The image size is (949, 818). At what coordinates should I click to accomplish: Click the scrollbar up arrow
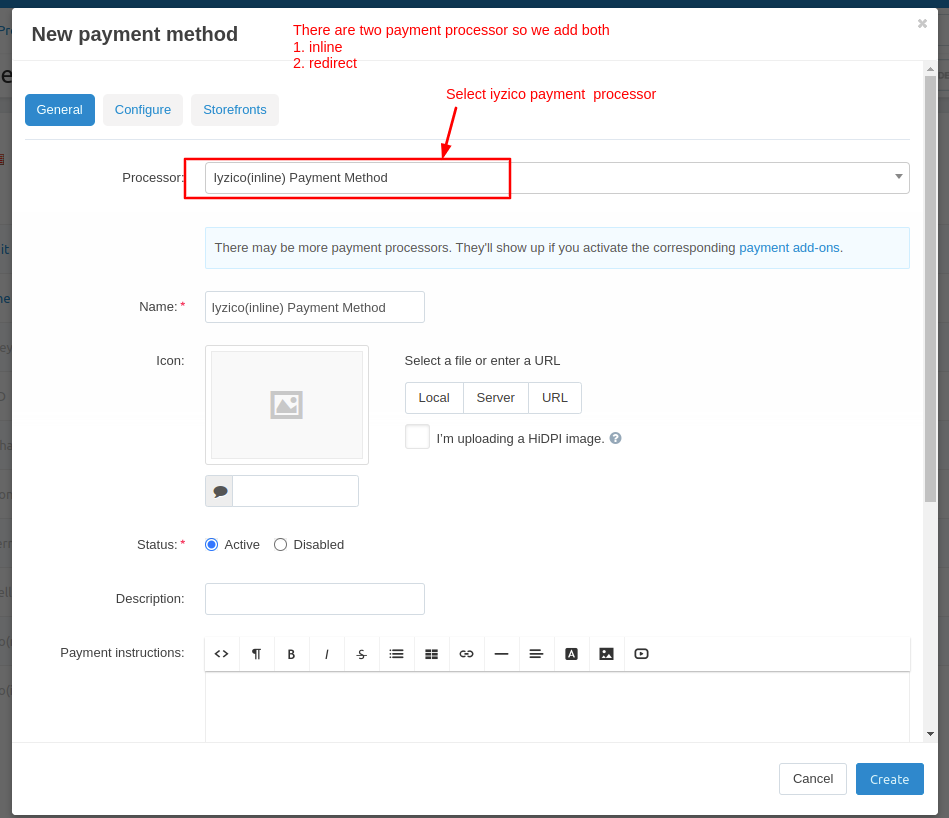click(930, 69)
